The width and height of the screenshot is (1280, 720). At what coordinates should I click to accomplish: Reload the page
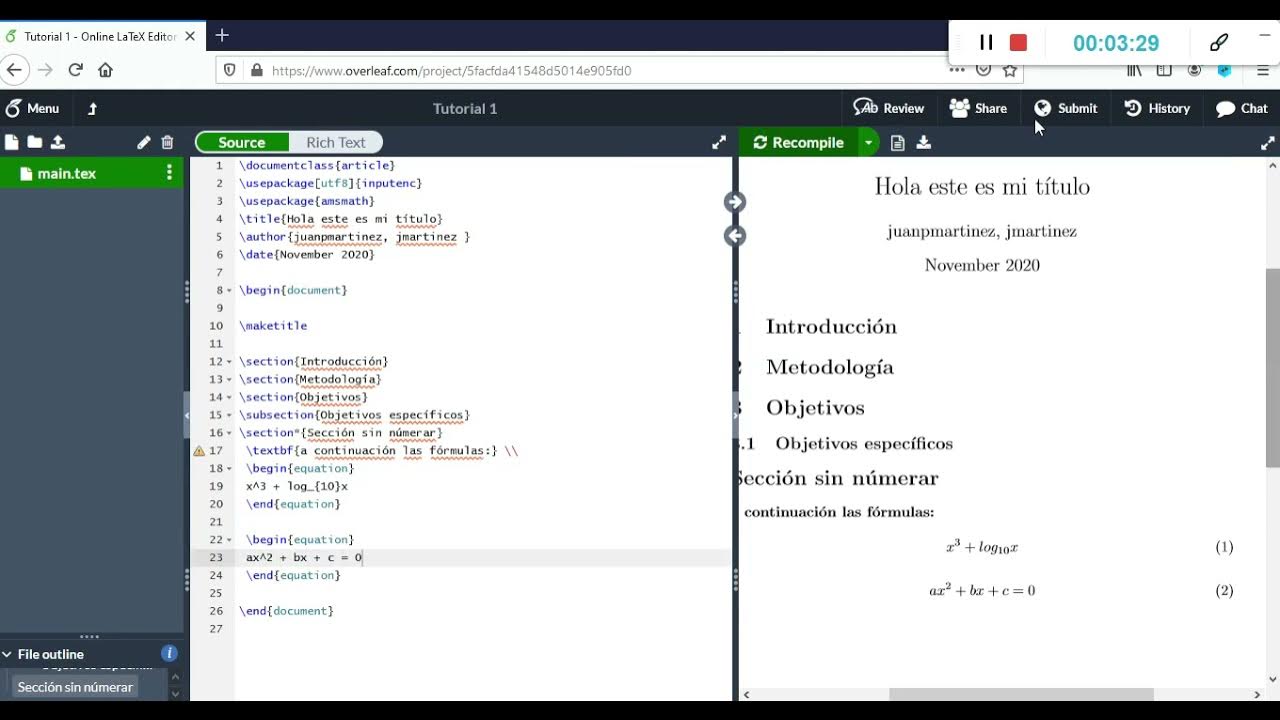75,70
